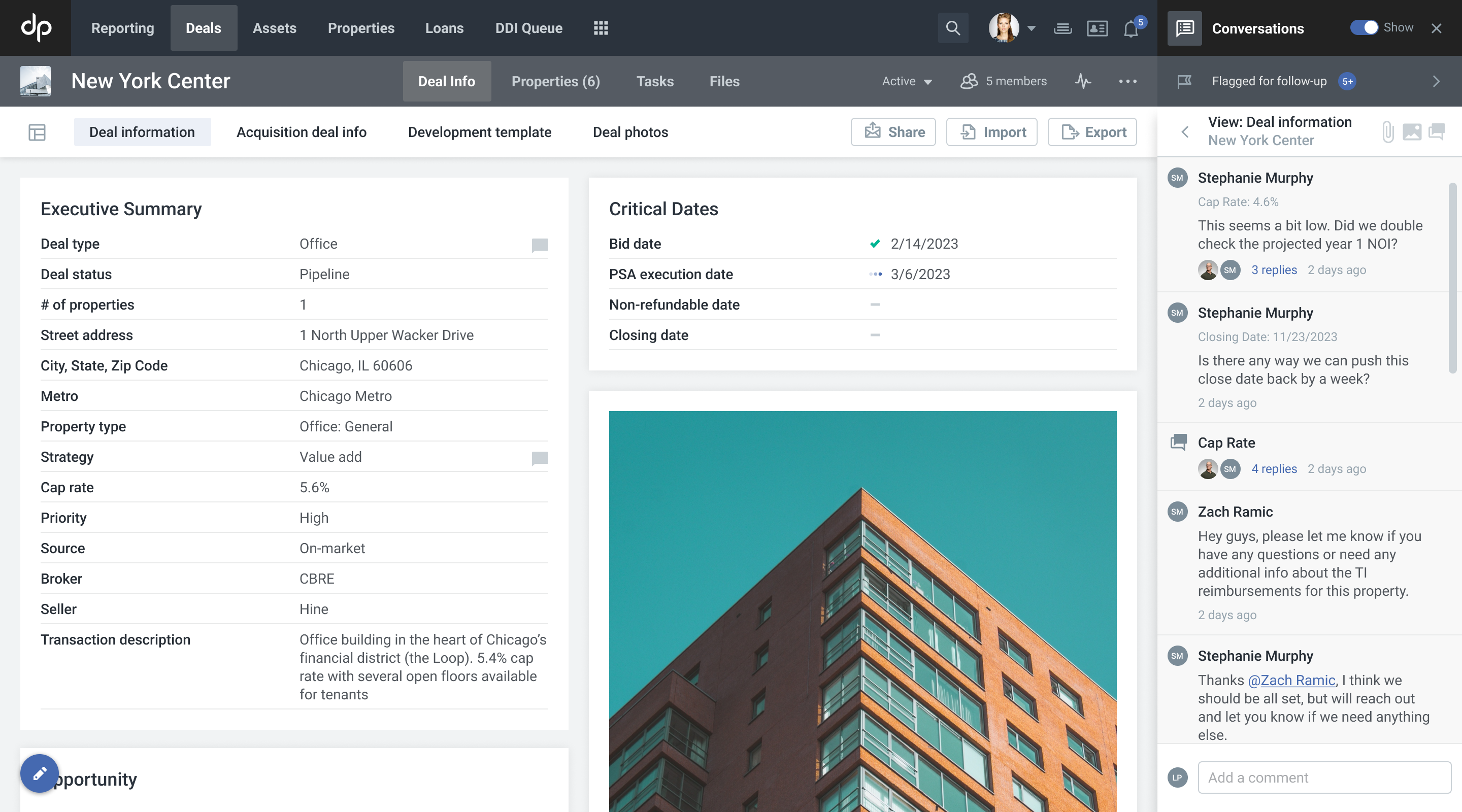This screenshot has width=1462, height=812.
Task: Click the attachment paperclip in conversations
Action: tap(1388, 131)
